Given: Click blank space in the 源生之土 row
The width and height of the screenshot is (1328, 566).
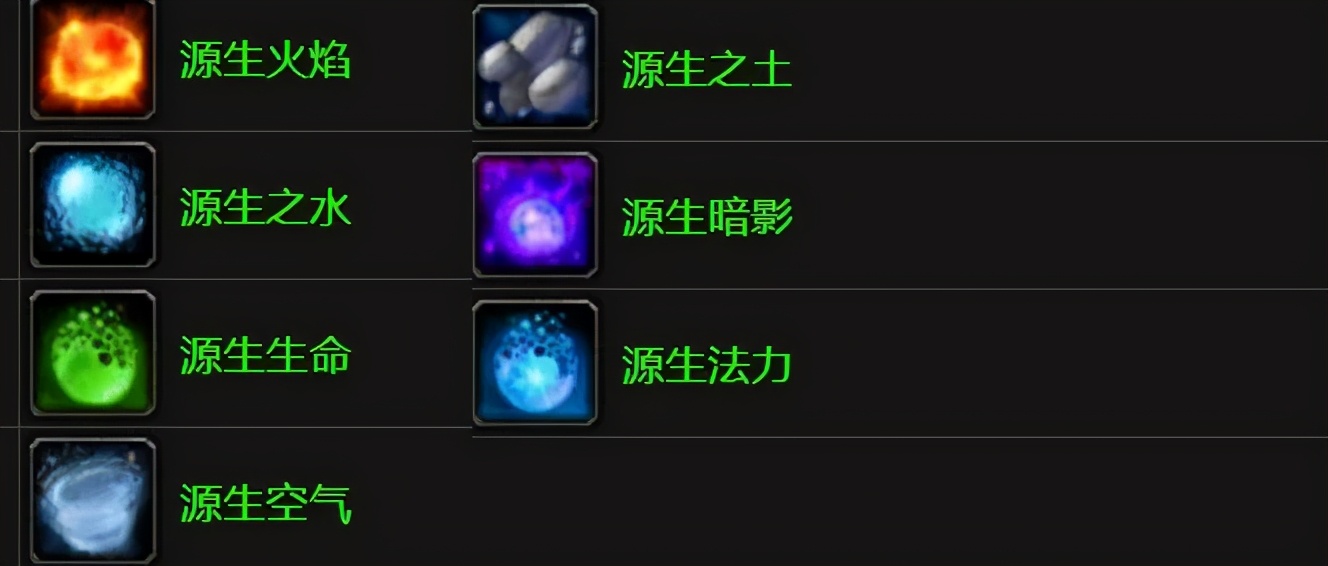Looking at the screenshot, I should [1060, 70].
